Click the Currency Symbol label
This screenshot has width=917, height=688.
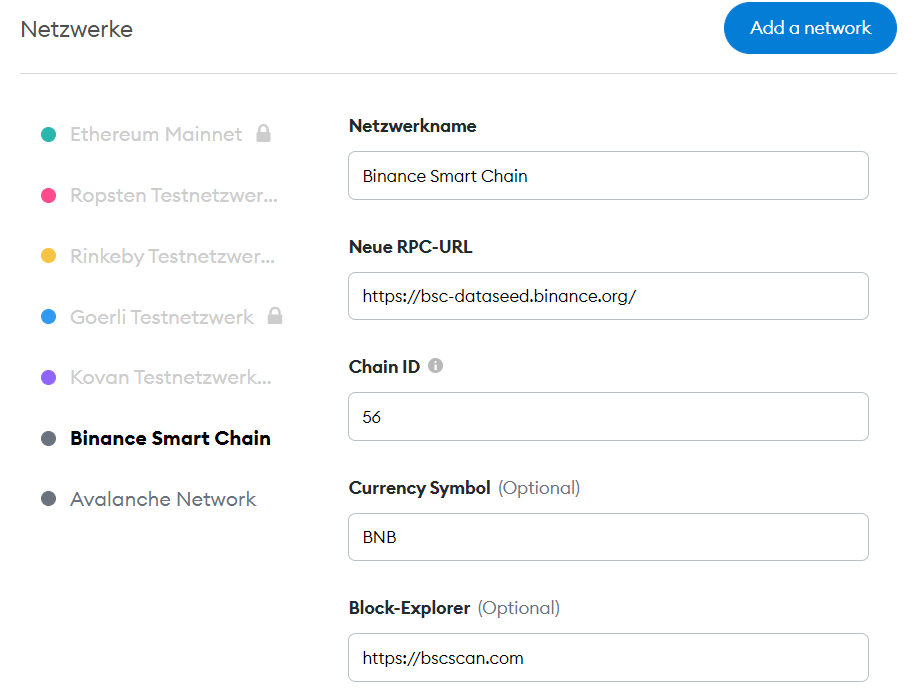[x=419, y=488]
